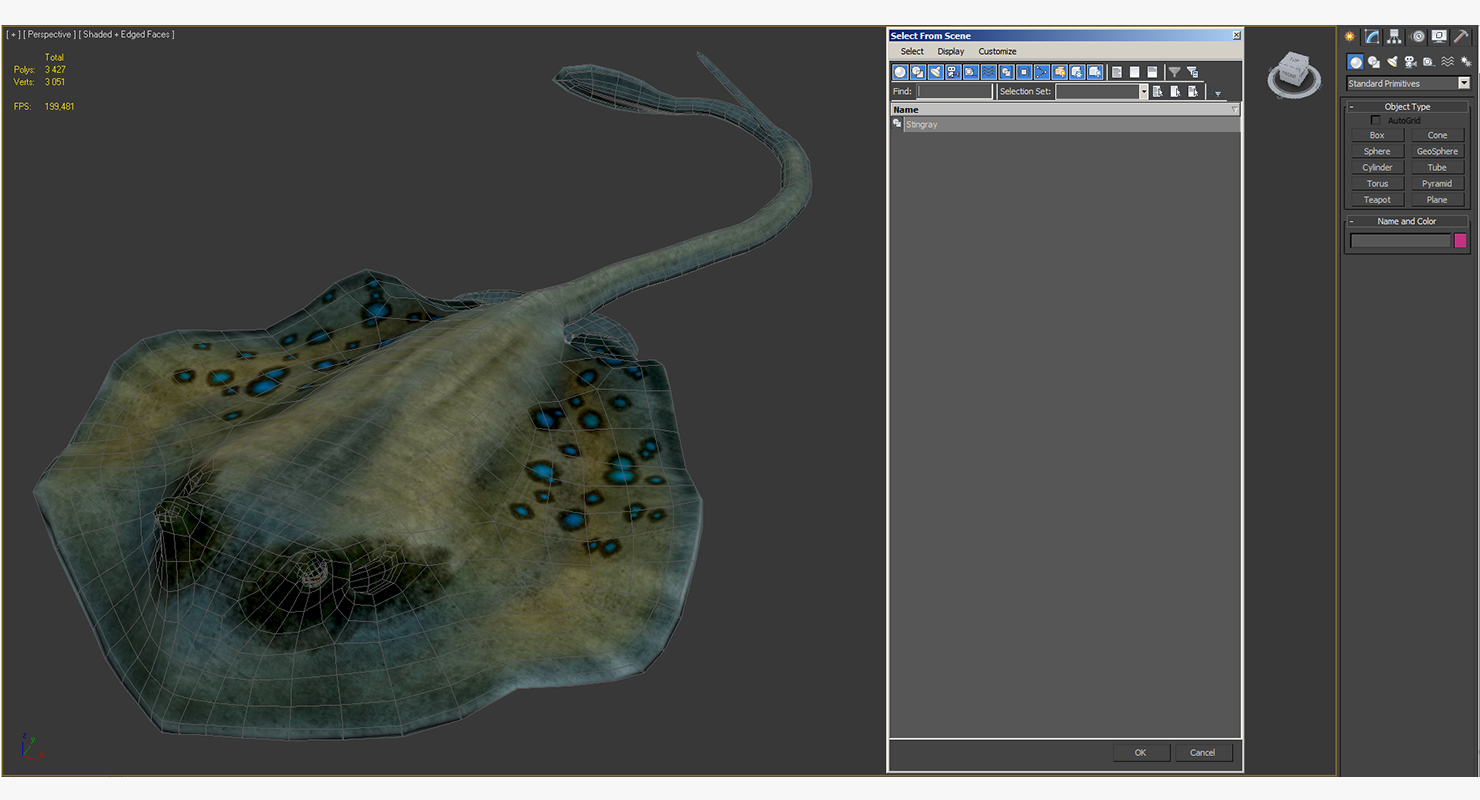Click the Find input field
Screen dimensions: 1480x800
click(955, 91)
